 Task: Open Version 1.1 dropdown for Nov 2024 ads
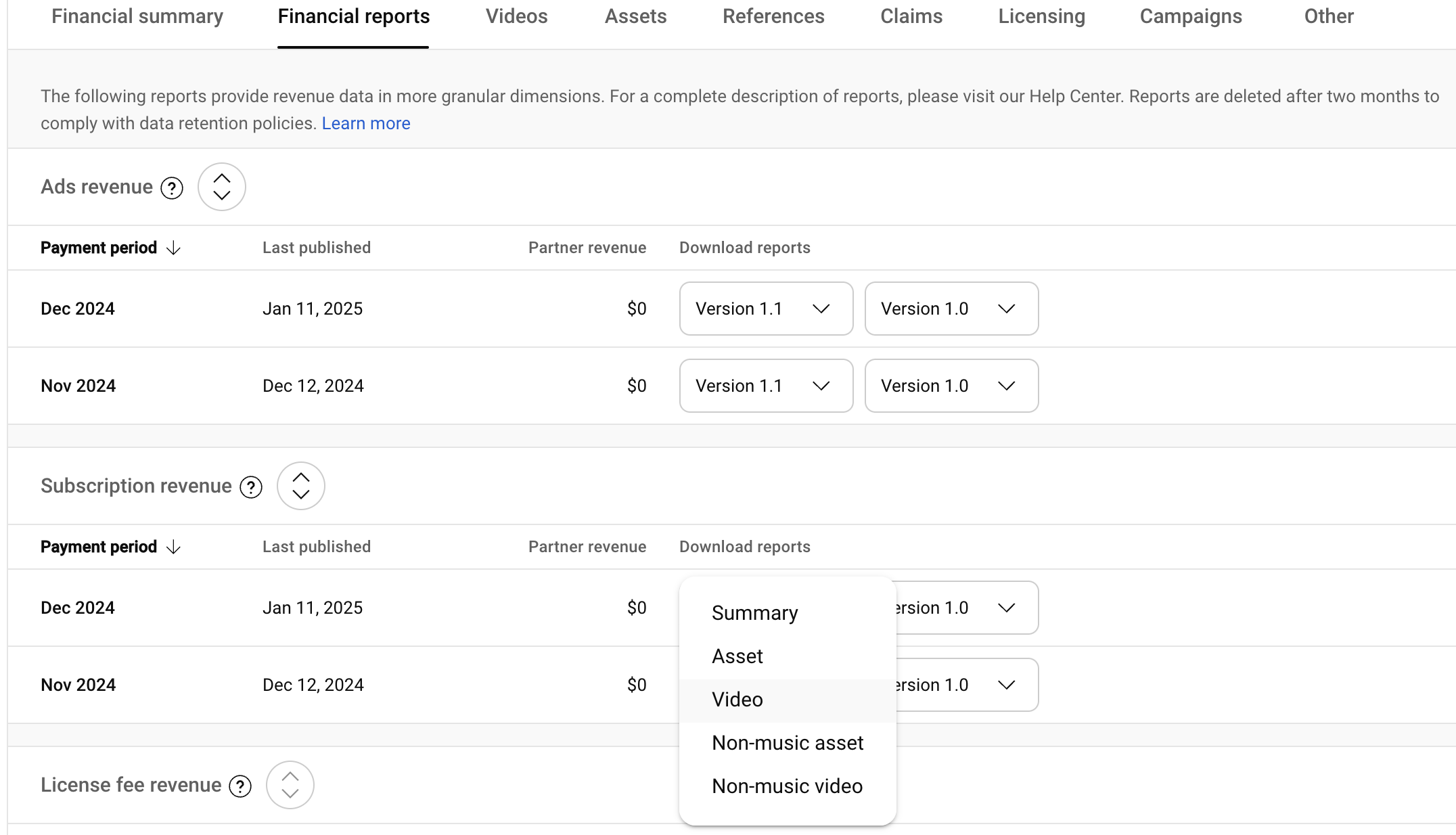[x=765, y=386]
